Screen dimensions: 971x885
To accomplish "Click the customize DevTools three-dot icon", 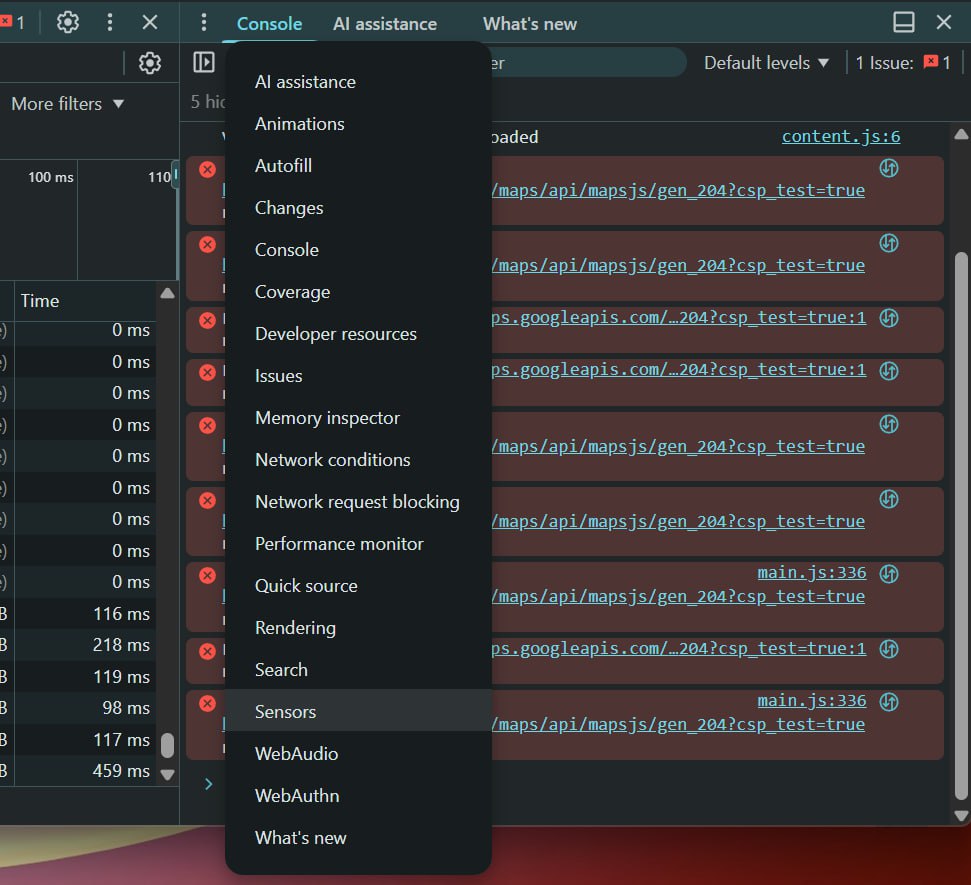I will 110,22.
